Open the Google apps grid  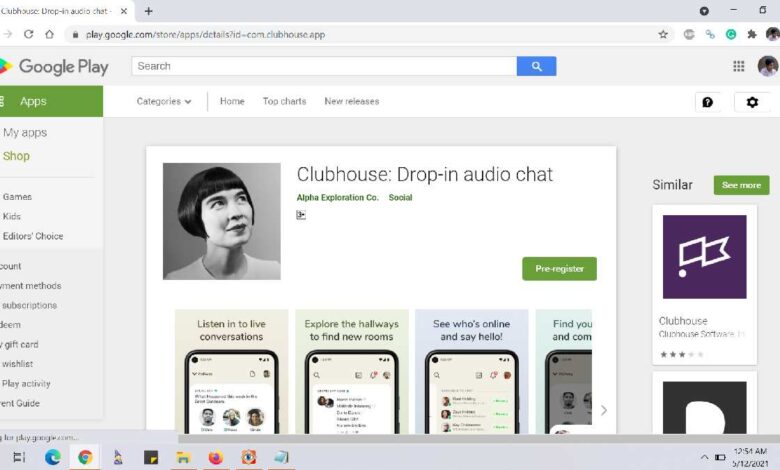click(x=739, y=66)
